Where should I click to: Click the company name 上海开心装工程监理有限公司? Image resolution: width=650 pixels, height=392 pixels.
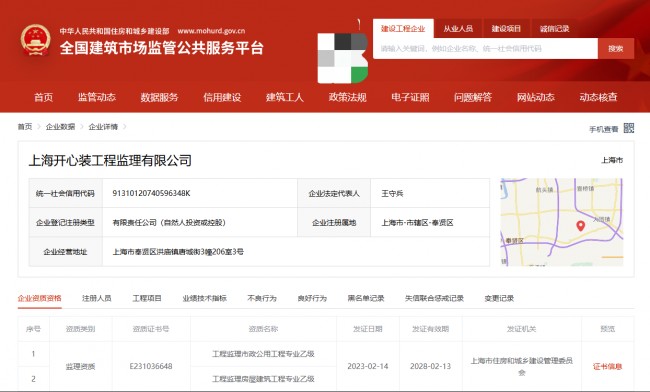pyautogui.click(x=110, y=160)
